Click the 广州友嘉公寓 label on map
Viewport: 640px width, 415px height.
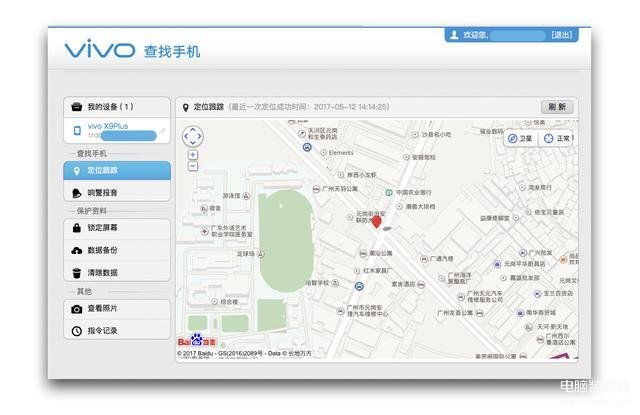click(x=455, y=313)
